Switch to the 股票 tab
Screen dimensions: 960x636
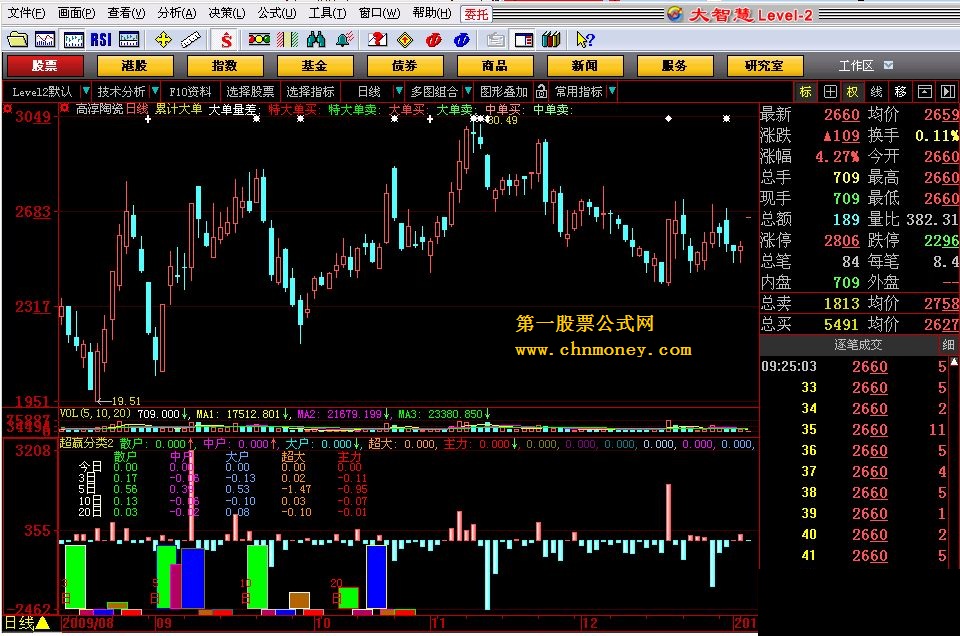tap(45, 65)
